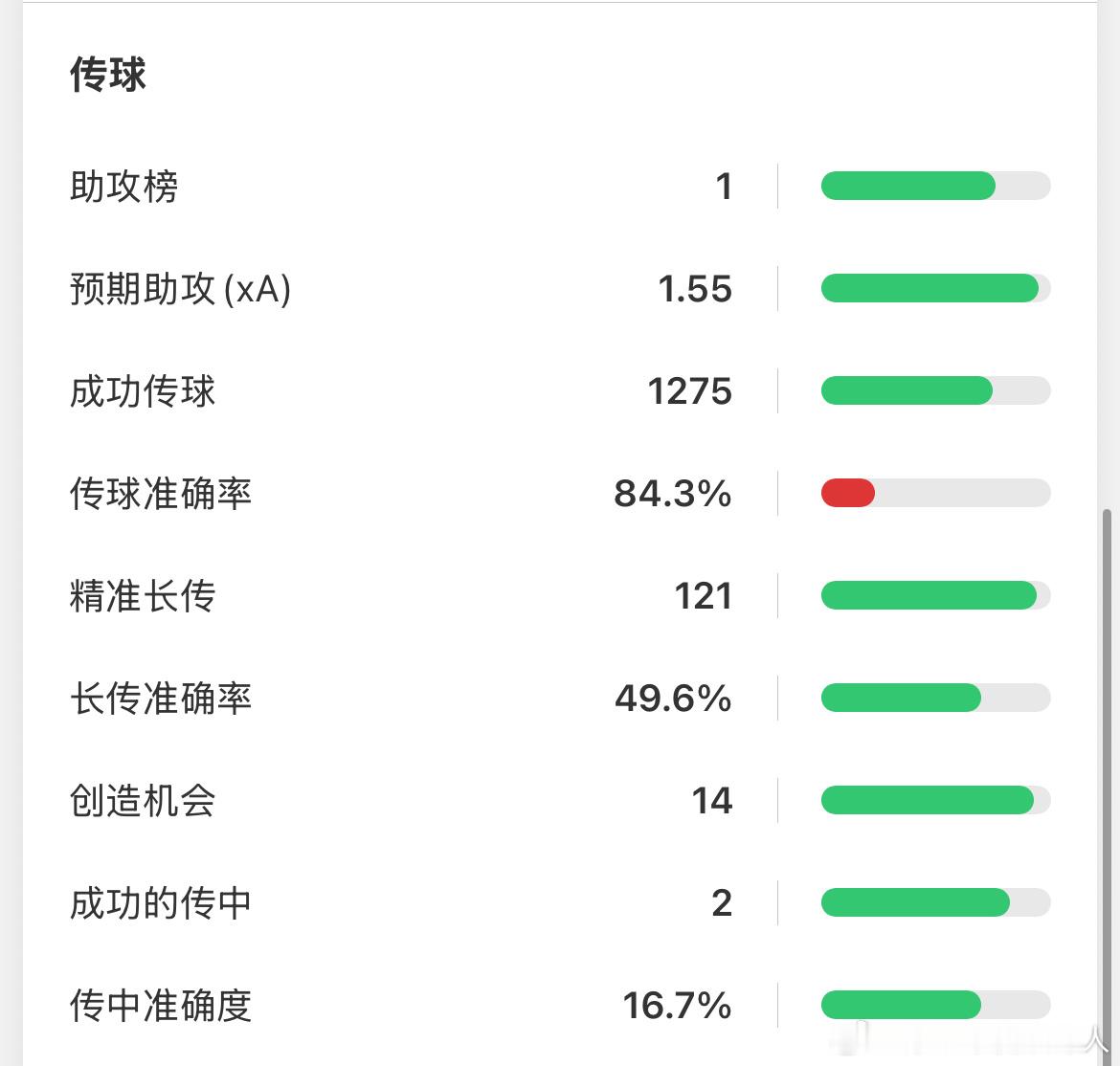Select the 创造机会 row label
The image size is (1120, 1066).
click(x=142, y=800)
